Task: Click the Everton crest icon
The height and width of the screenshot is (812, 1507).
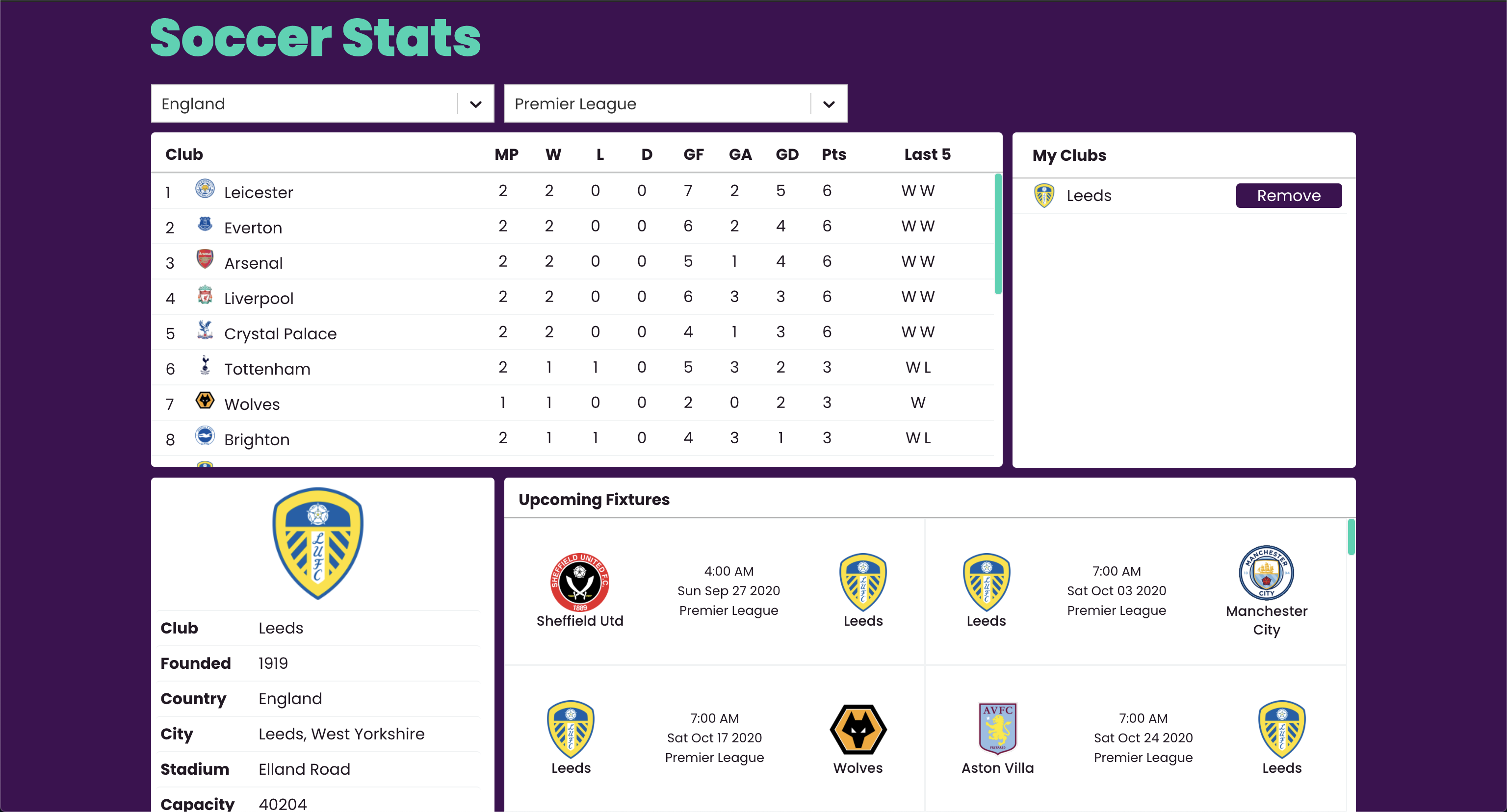Action: 205,224
